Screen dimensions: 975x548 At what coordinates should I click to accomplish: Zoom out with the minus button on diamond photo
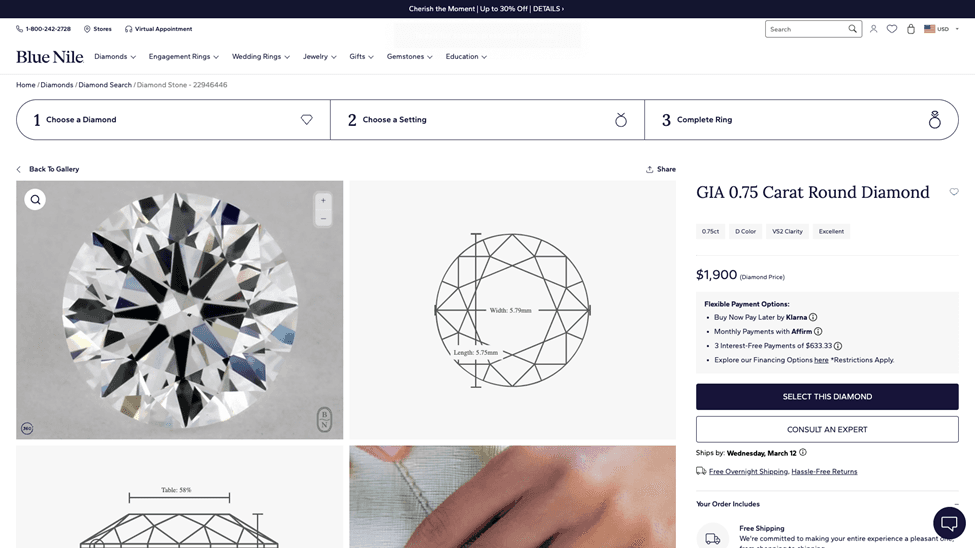coord(323,218)
